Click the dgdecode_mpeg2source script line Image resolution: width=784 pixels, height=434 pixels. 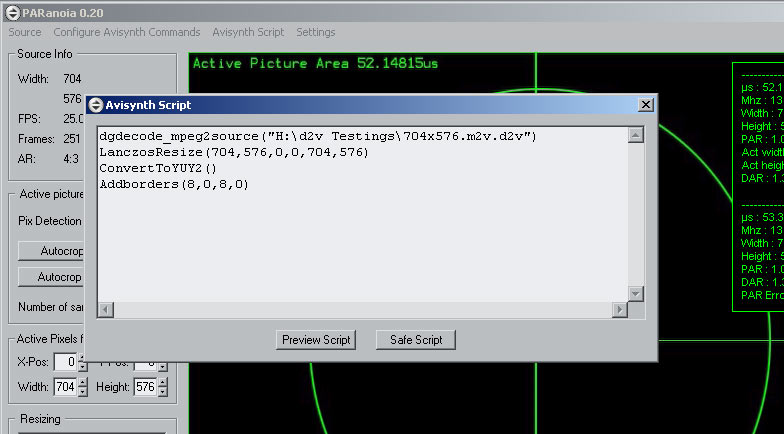(x=318, y=136)
